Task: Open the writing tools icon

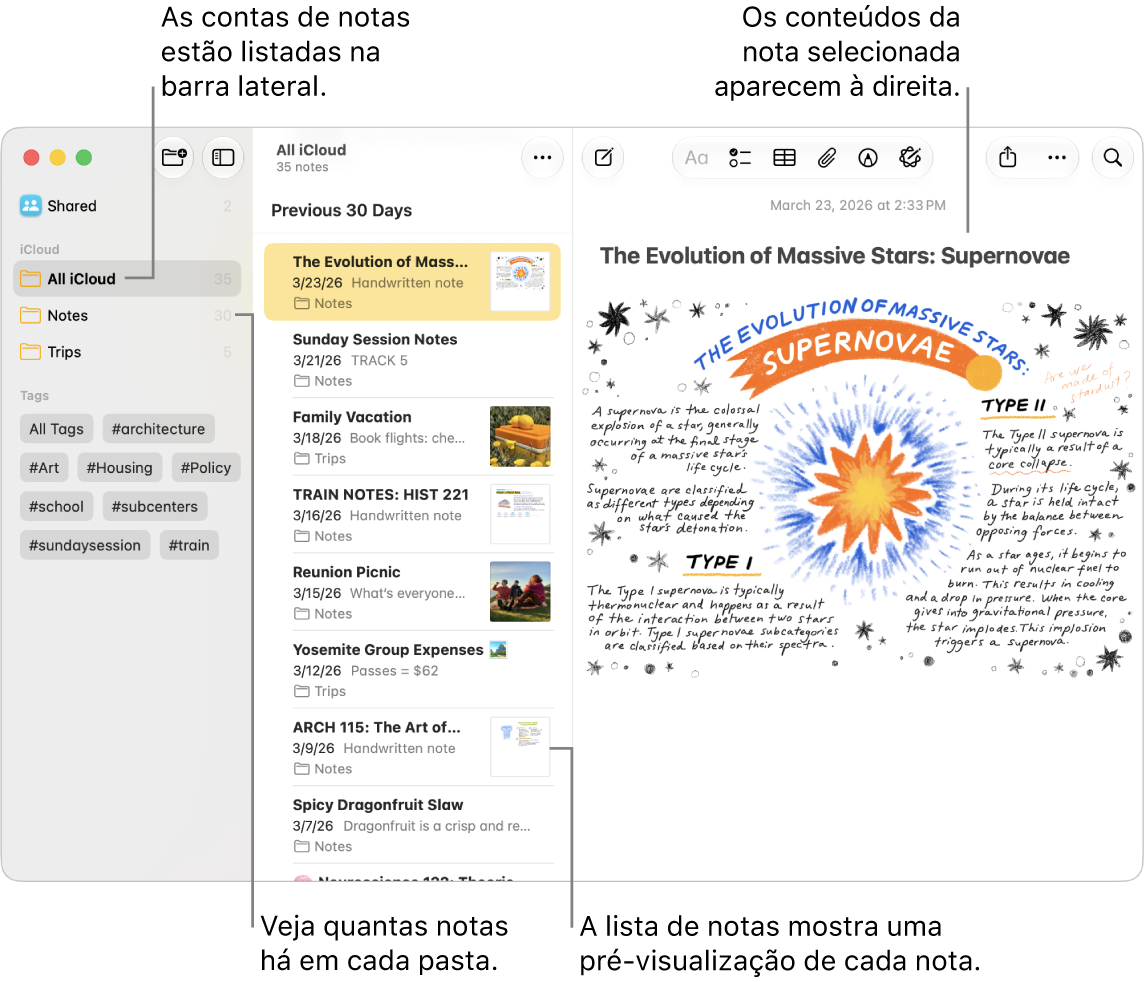Action: coord(910,157)
